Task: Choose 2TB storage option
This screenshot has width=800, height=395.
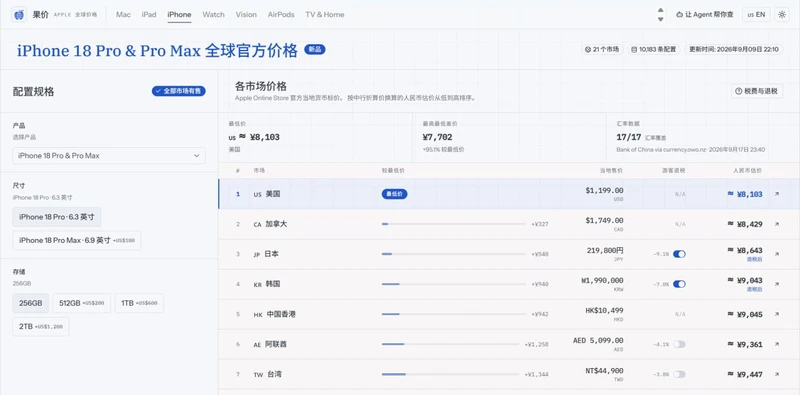Action: (x=41, y=327)
